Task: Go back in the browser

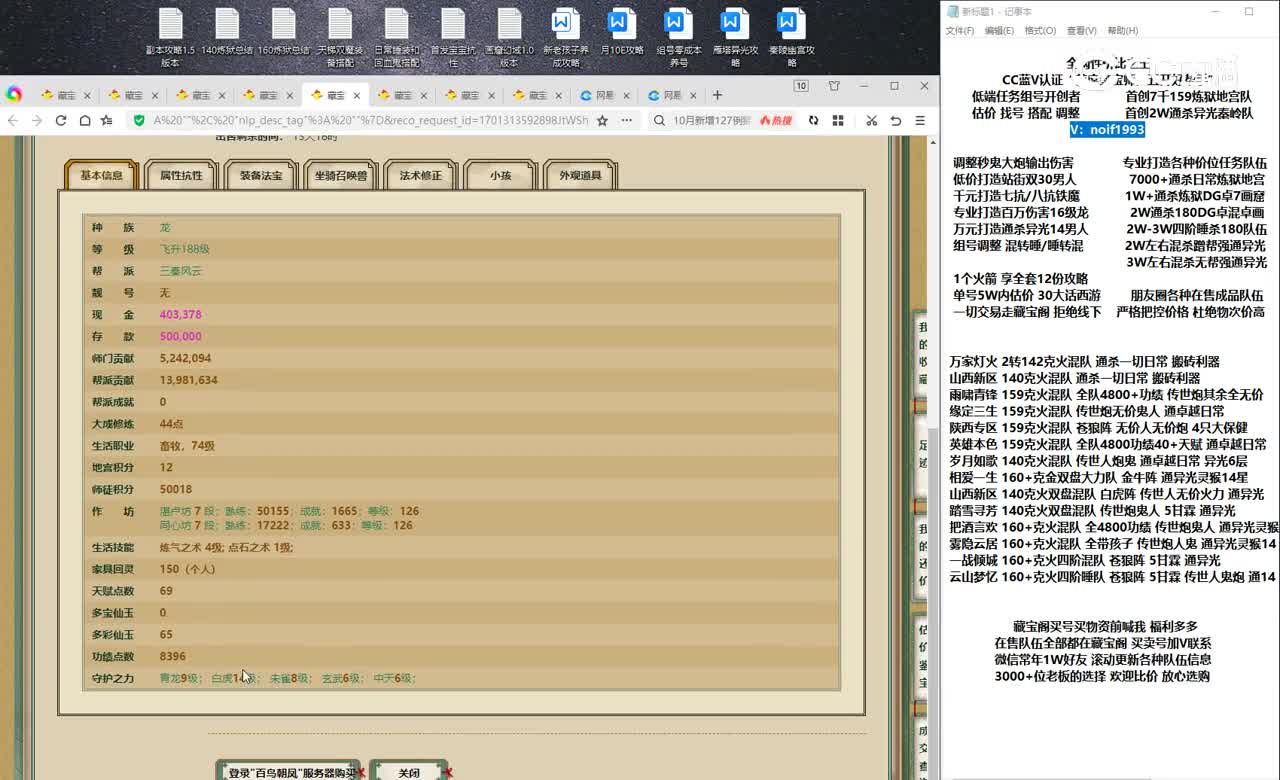Action: click(x=12, y=120)
